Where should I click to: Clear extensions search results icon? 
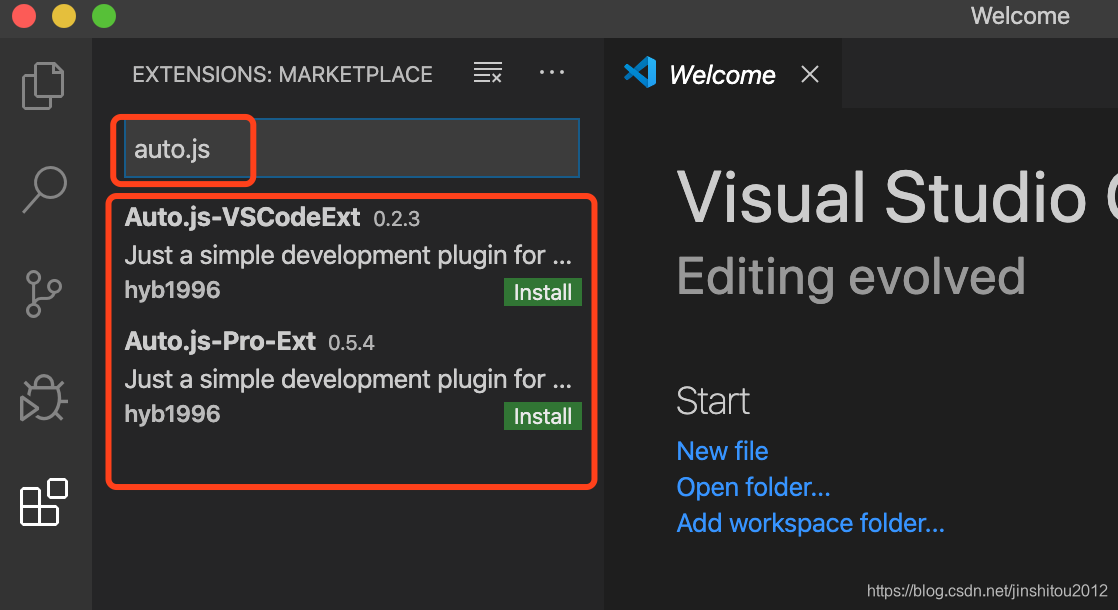pyautogui.click(x=488, y=73)
